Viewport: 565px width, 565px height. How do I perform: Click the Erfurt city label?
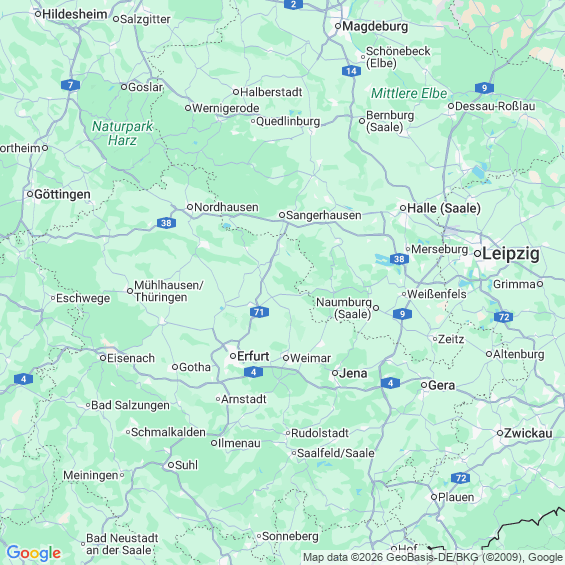[253, 356]
